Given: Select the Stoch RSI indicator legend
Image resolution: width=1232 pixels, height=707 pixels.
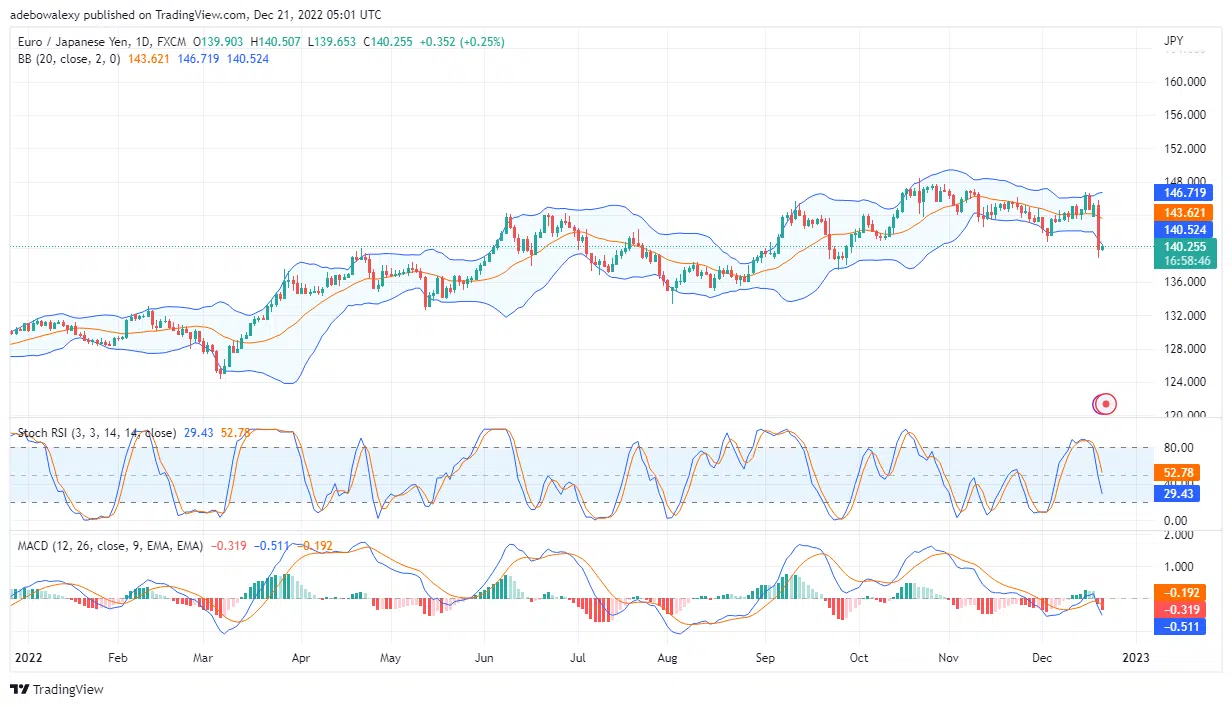Looking at the screenshot, I should click(x=95, y=433).
